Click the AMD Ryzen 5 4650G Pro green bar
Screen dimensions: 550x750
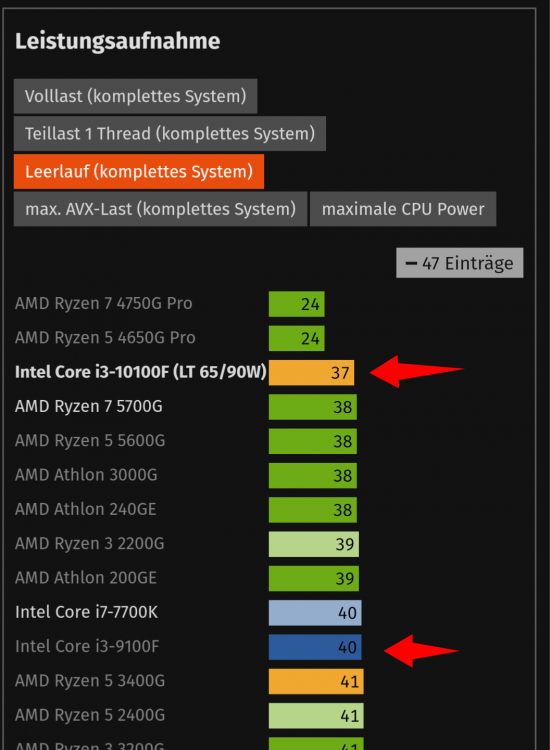tap(297, 338)
